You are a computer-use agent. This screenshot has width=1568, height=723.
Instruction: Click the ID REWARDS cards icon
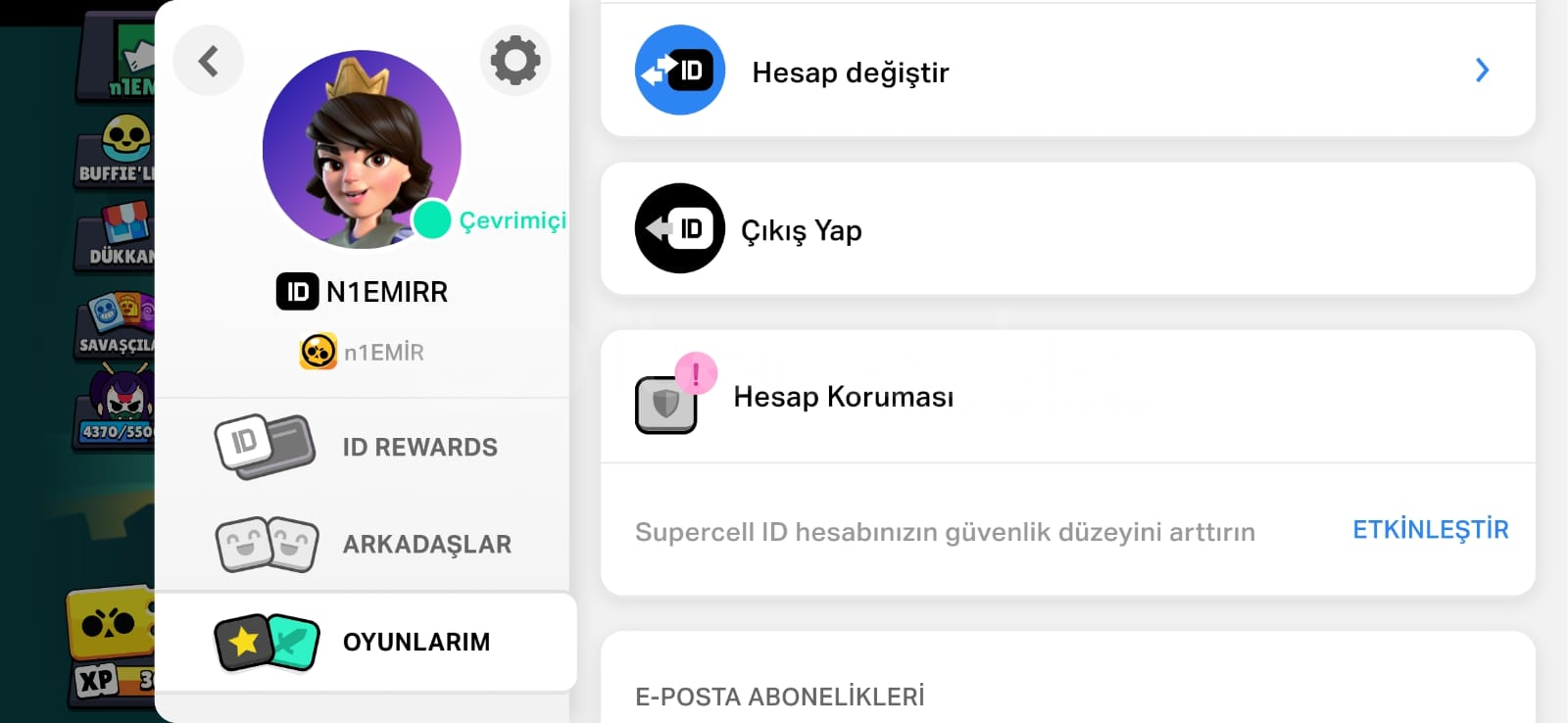(x=265, y=447)
